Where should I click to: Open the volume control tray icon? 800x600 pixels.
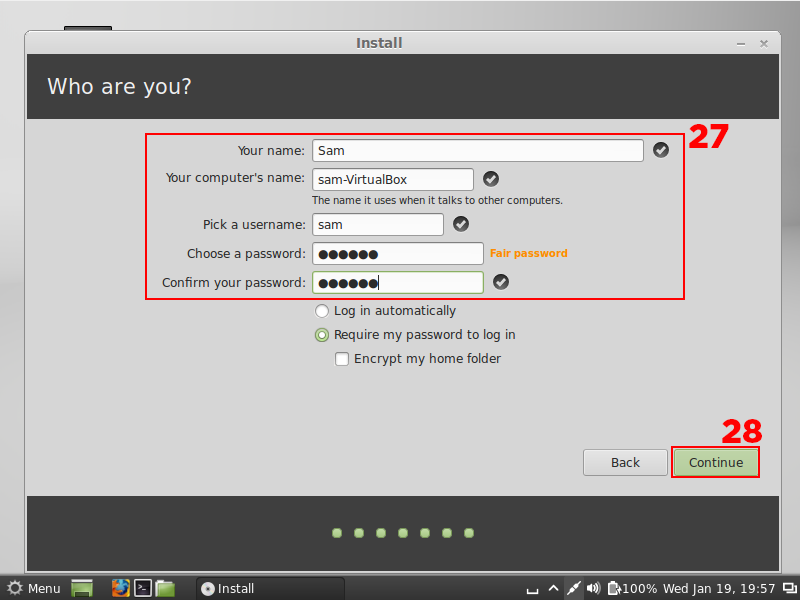click(x=593, y=588)
